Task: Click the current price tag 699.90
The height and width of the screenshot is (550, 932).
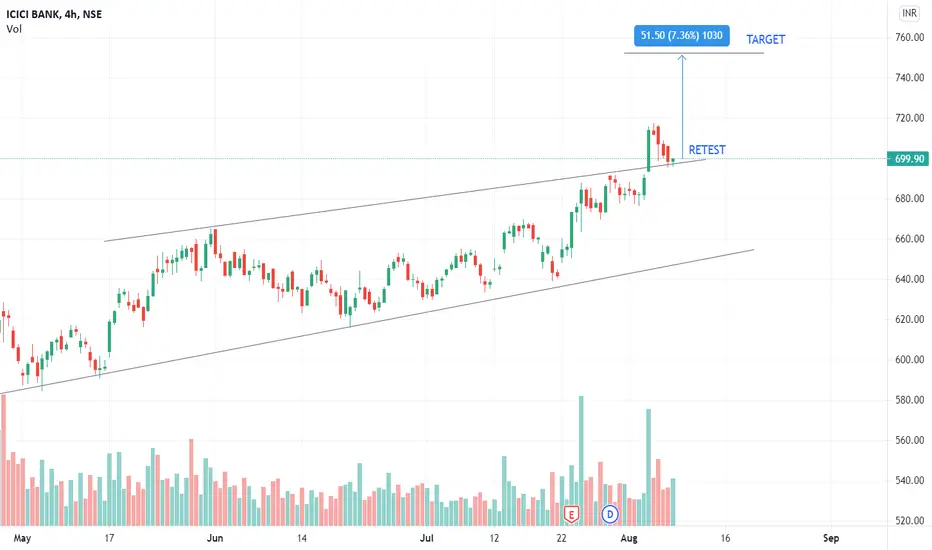Action: pyautogui.click(x=908, y=159)
